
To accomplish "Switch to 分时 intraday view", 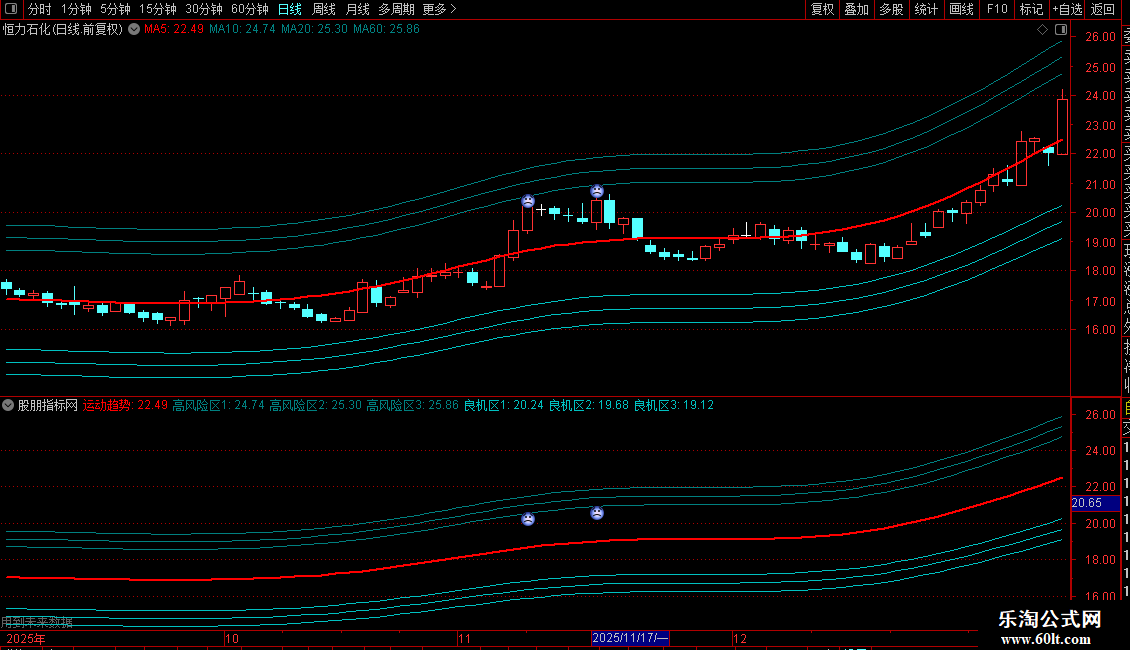I will [x=40, y=9].
